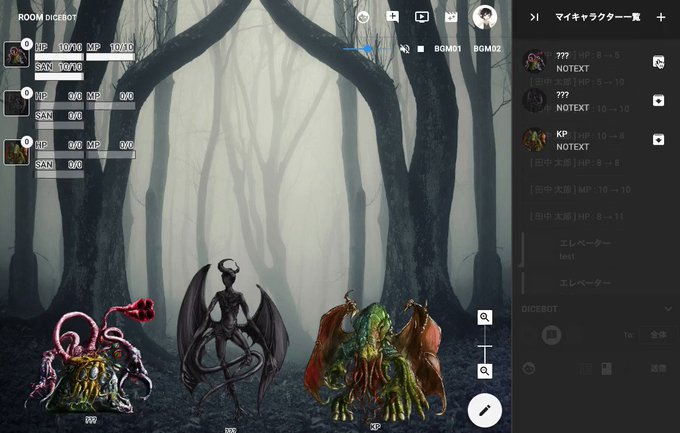This screenshot has width=680, height=433.
Task: Click the pencil edit floating button
Action: pos(485,410)
